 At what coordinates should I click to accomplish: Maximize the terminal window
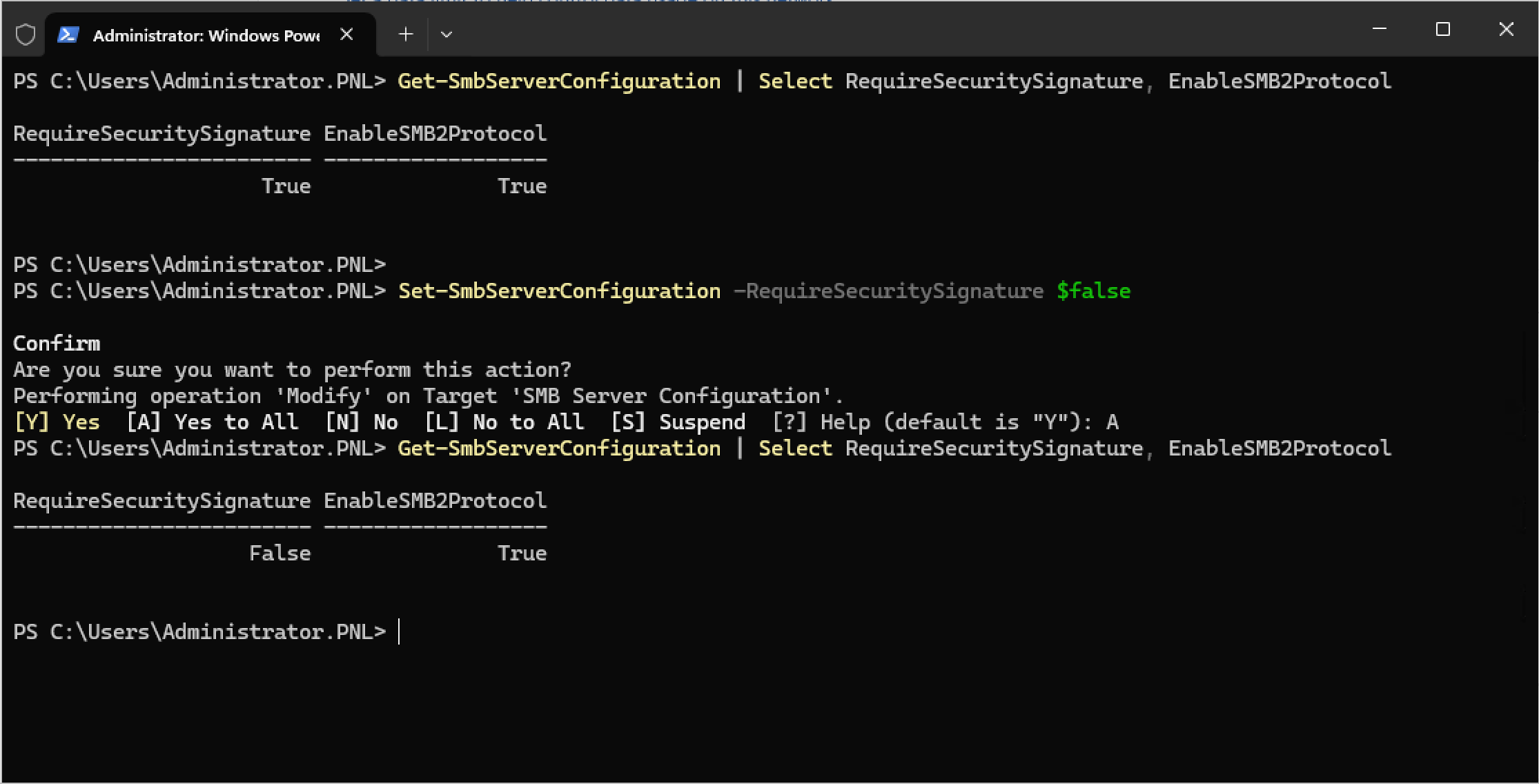point(1442,29)
